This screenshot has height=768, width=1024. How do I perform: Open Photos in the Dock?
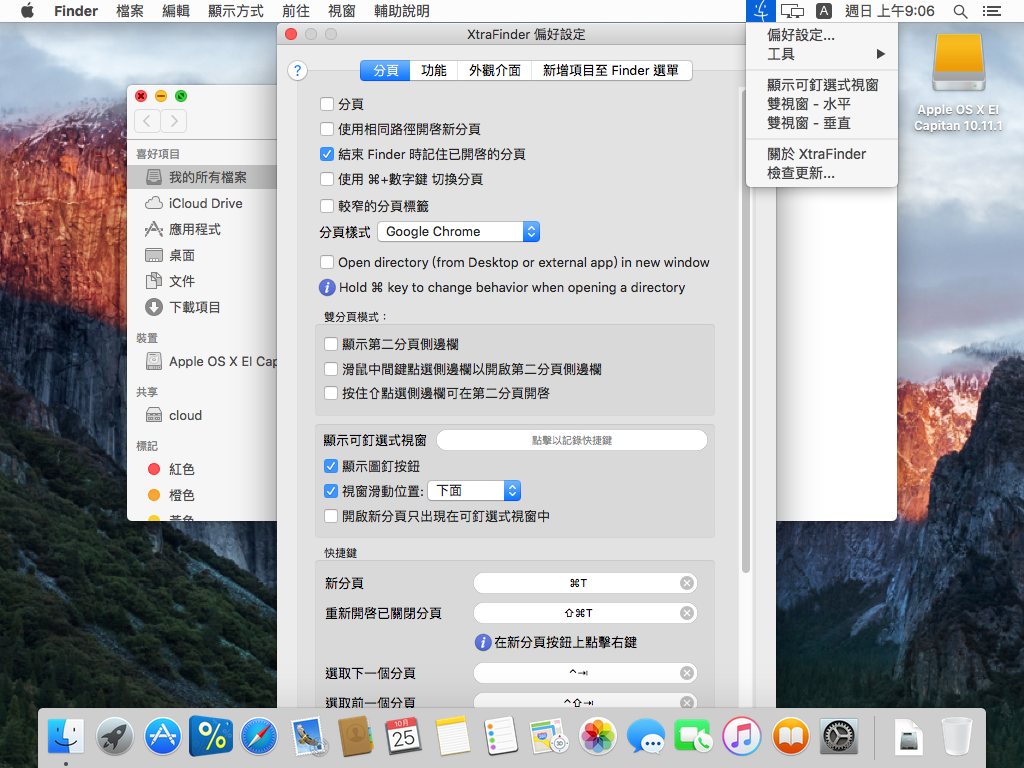597,736
